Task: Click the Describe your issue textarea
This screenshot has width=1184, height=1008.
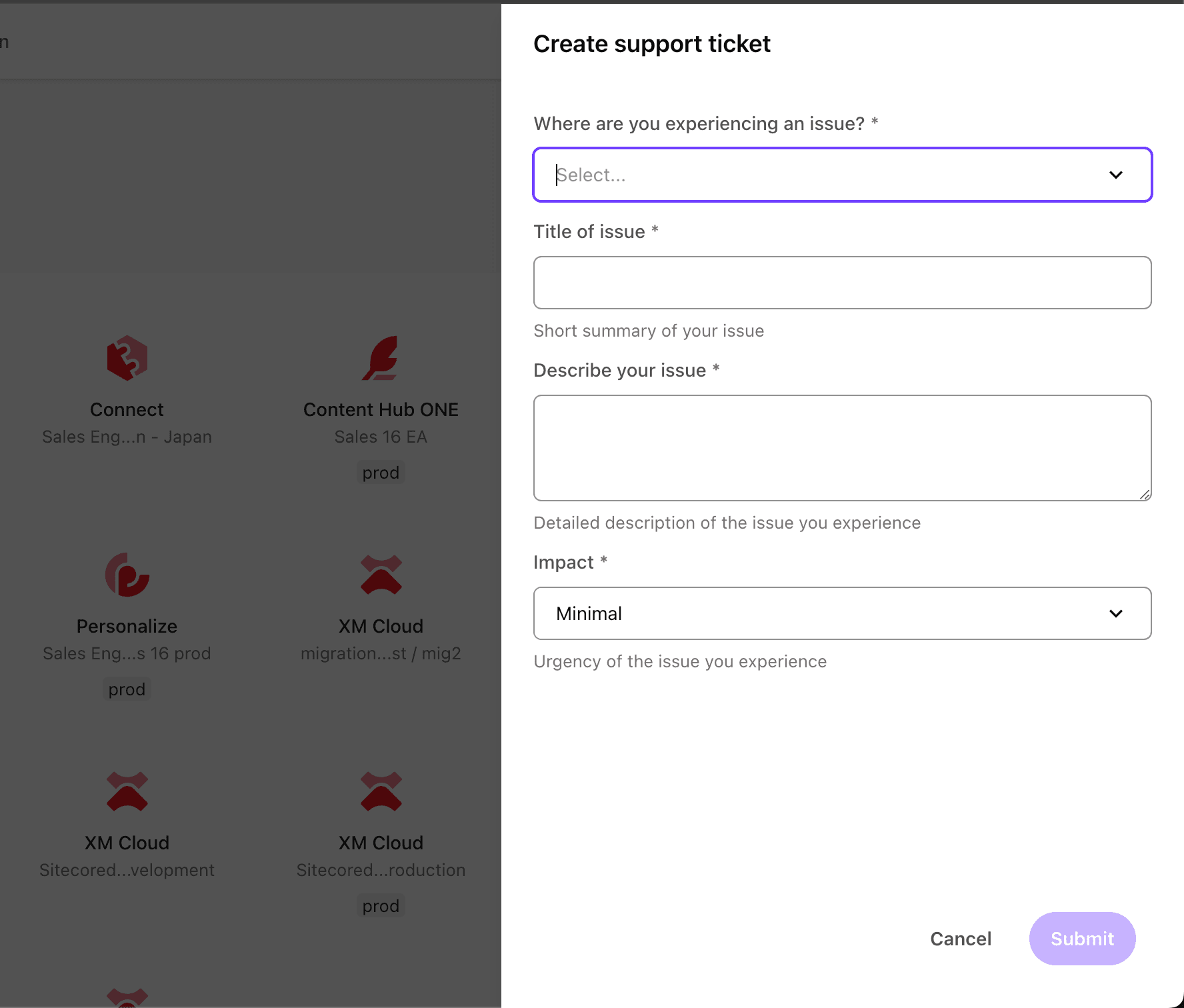Action: pos(842,447)
